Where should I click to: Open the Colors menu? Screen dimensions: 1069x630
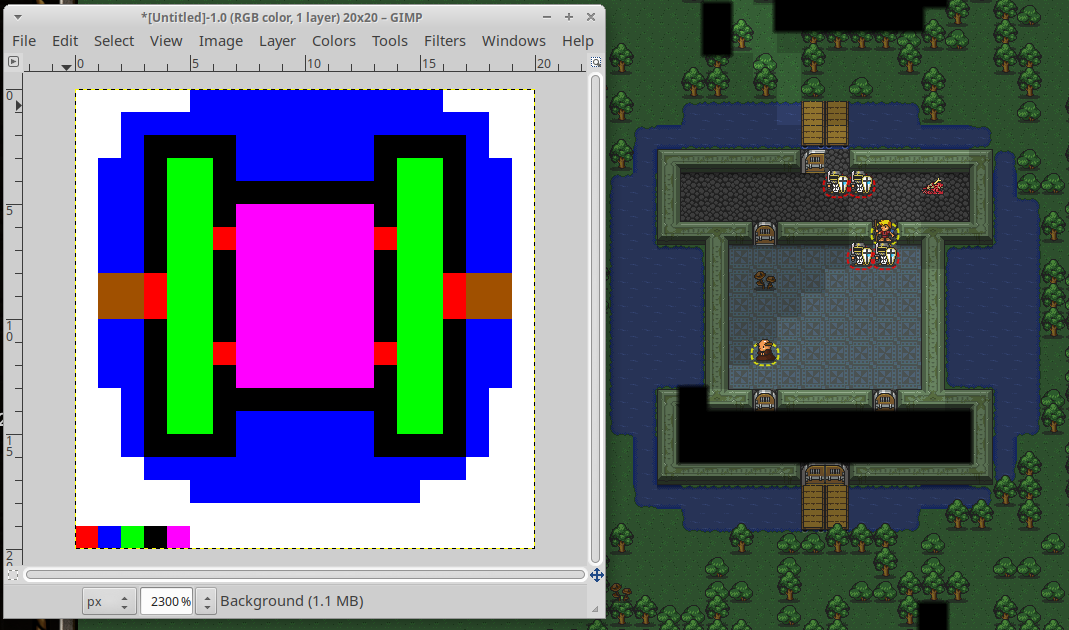(333, 41)
